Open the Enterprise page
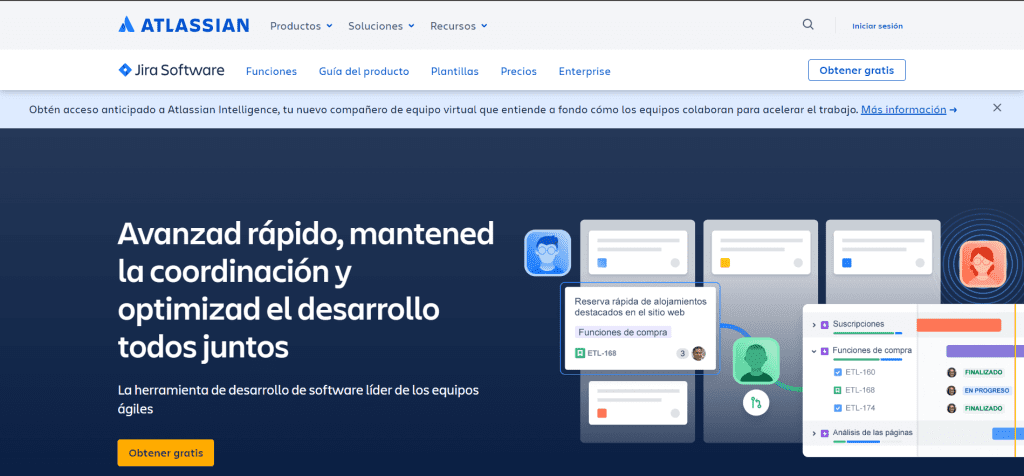Image resolution: width=1024 pixels, height=476 pixels. [x=584, y=71]
